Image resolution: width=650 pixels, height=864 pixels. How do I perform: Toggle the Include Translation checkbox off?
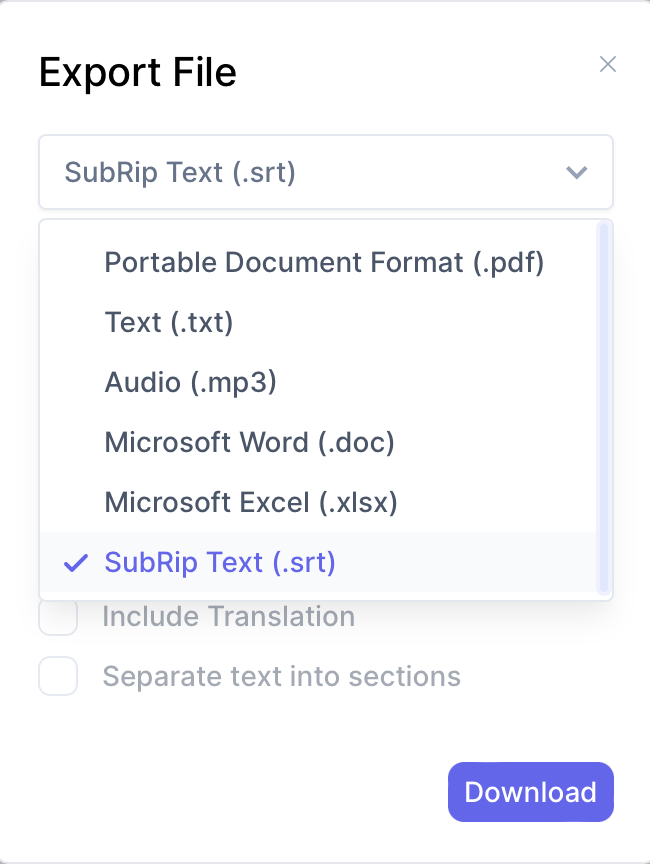point(58,616)
